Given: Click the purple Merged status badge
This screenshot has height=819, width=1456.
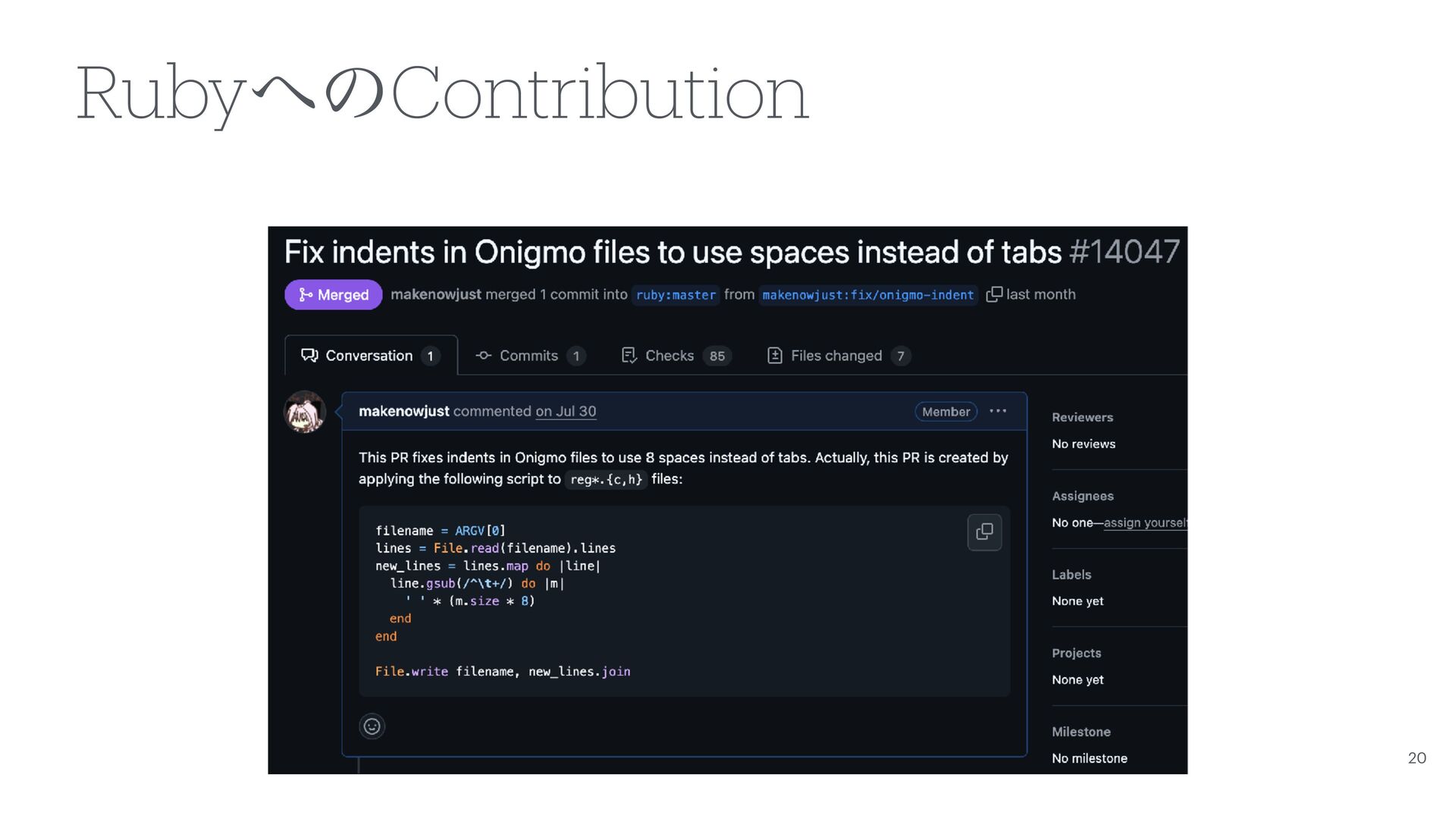Looking at the screenshot, I should [x=333, y=295].
